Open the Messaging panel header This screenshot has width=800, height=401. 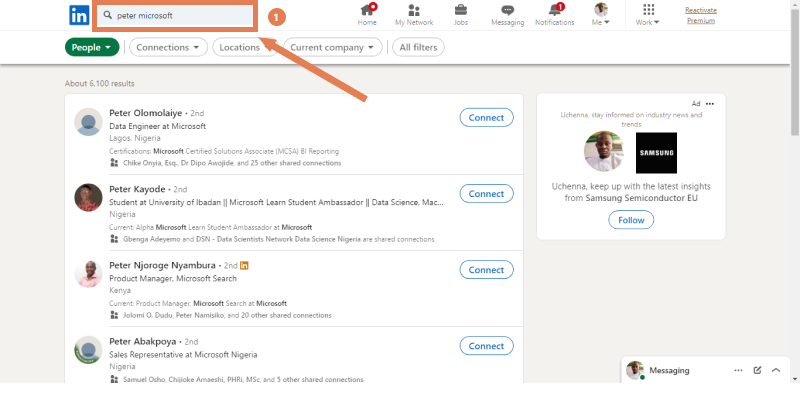707,370
